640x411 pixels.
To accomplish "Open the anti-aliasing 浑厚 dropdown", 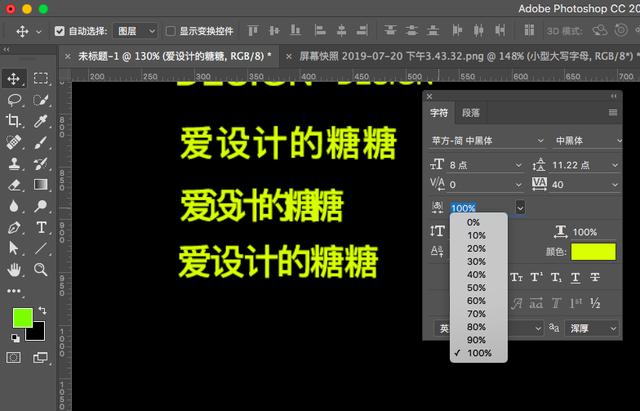I will [x=592, y=328].
